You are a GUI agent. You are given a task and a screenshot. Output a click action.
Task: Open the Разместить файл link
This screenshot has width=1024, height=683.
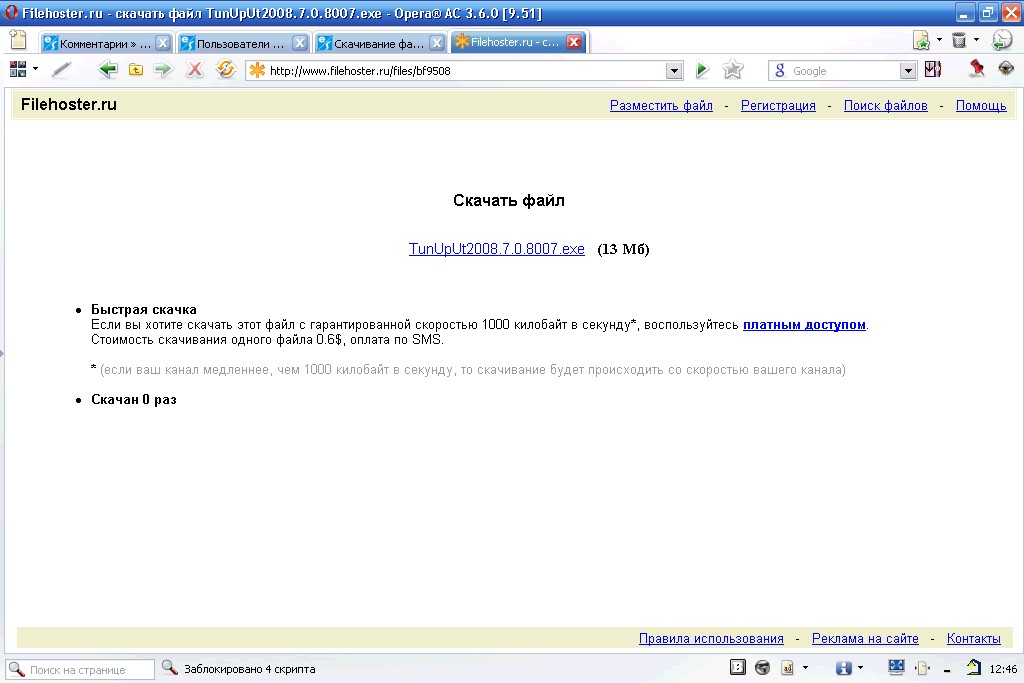(661, 105)
